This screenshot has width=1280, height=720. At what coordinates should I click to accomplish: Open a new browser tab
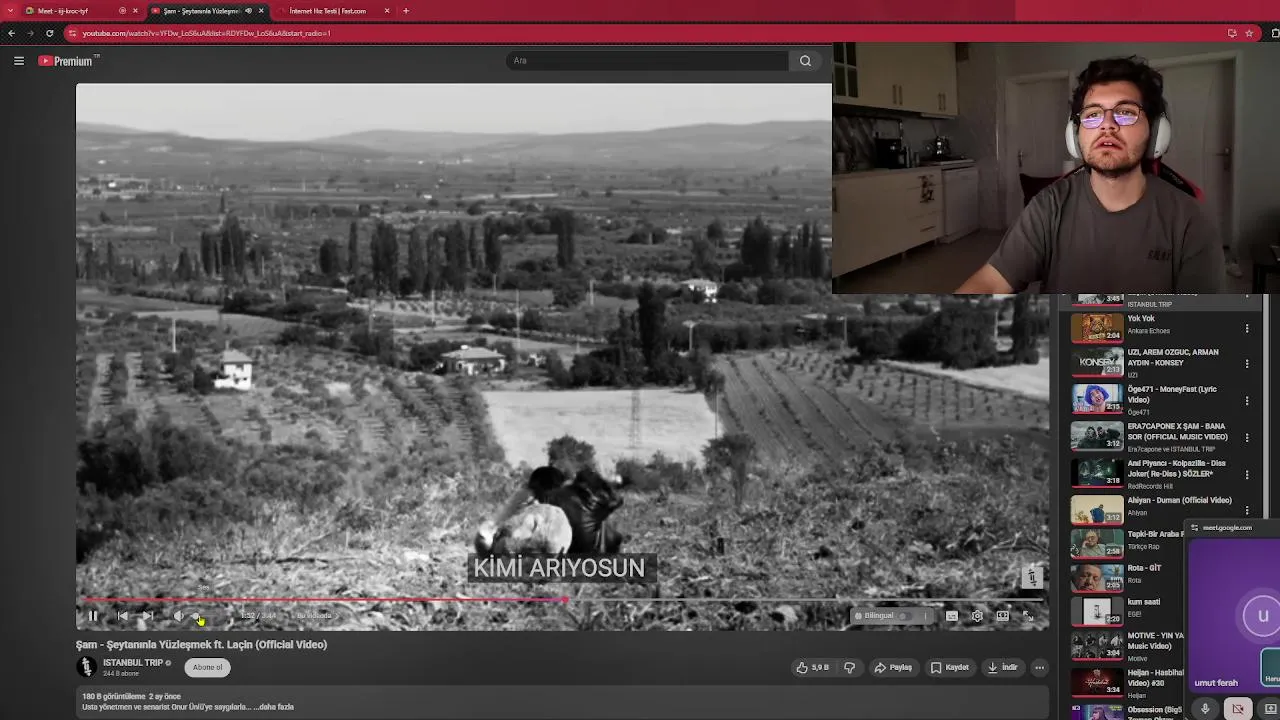[406, 11]
